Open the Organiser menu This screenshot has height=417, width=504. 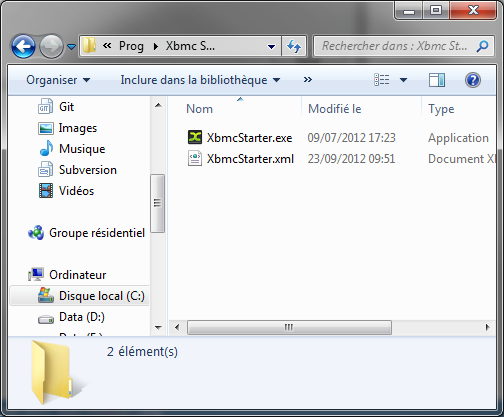[x=58, y=80]
